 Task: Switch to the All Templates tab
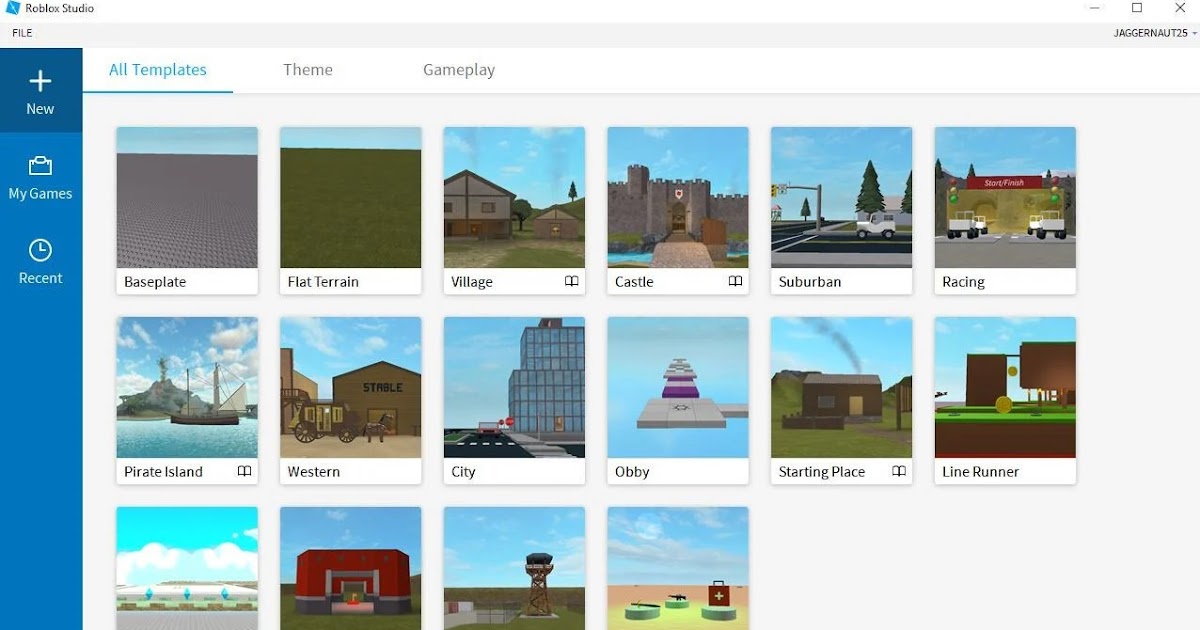[158, 70]
